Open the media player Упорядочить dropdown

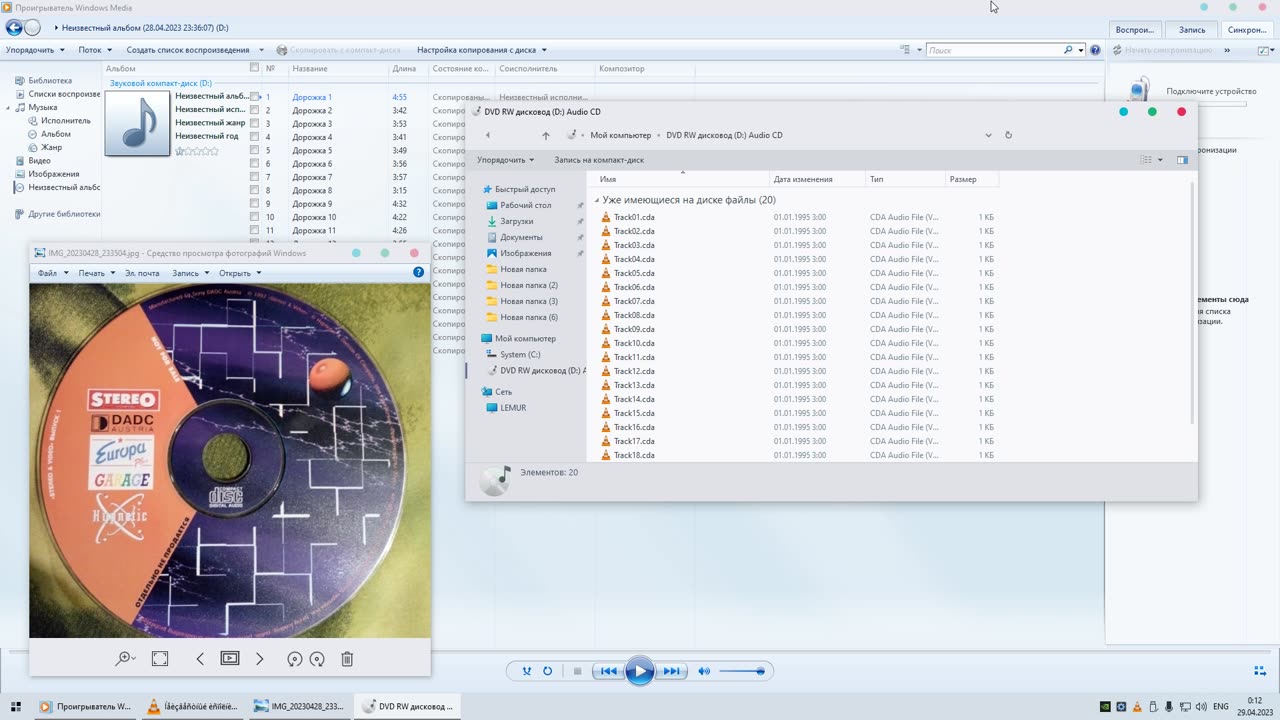coord(35,50)
